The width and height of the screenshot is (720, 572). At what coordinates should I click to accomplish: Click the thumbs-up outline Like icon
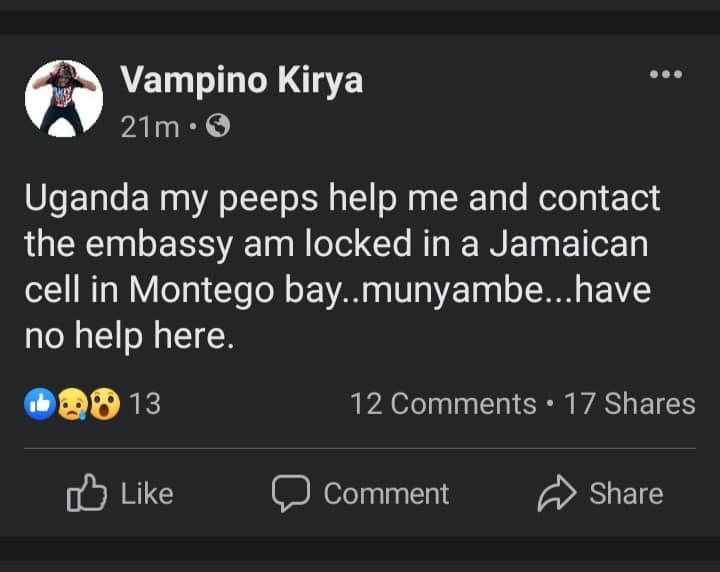86,494
